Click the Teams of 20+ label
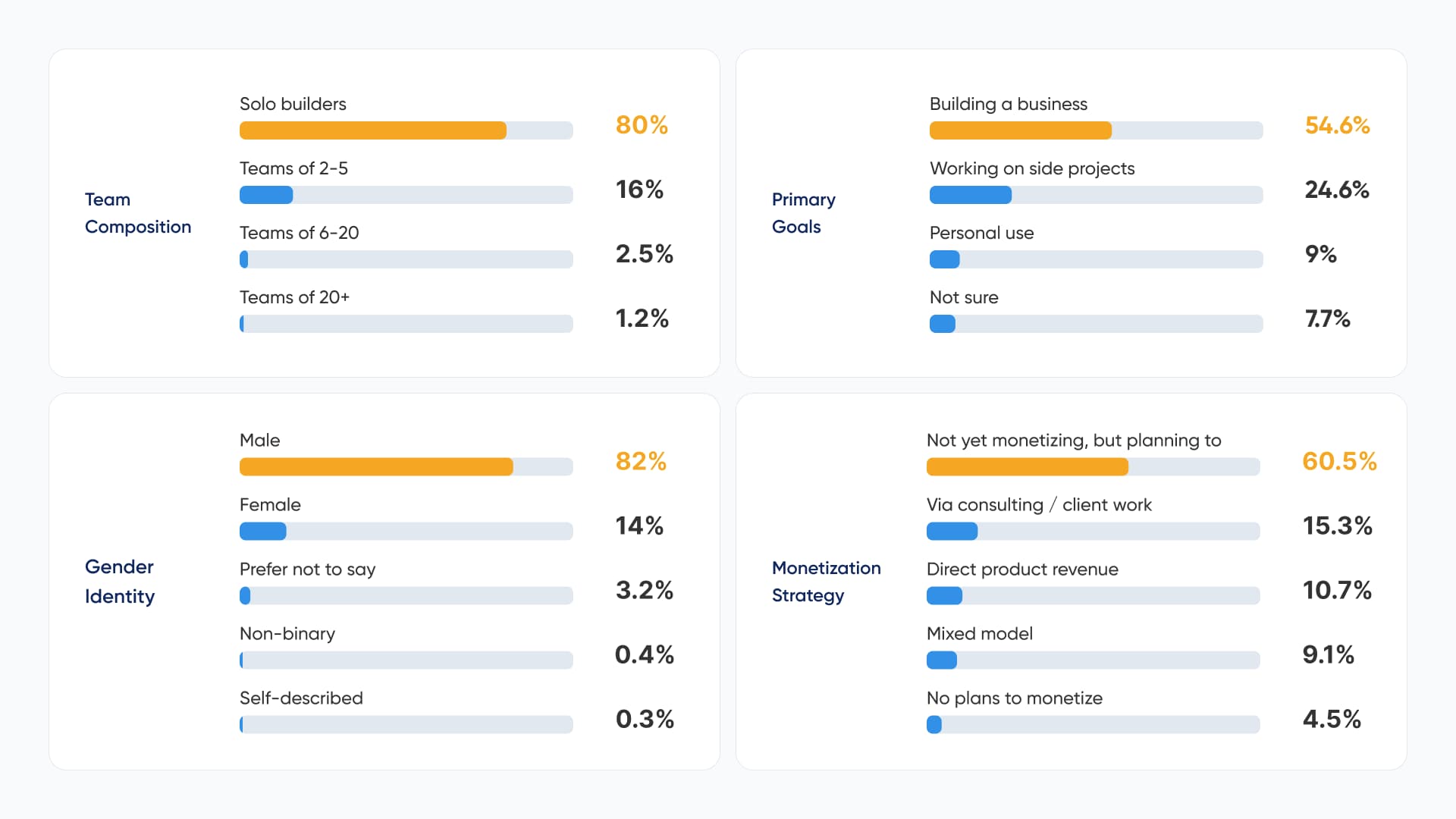This screenshot has height=819, width=1456. tap(294, 297)
